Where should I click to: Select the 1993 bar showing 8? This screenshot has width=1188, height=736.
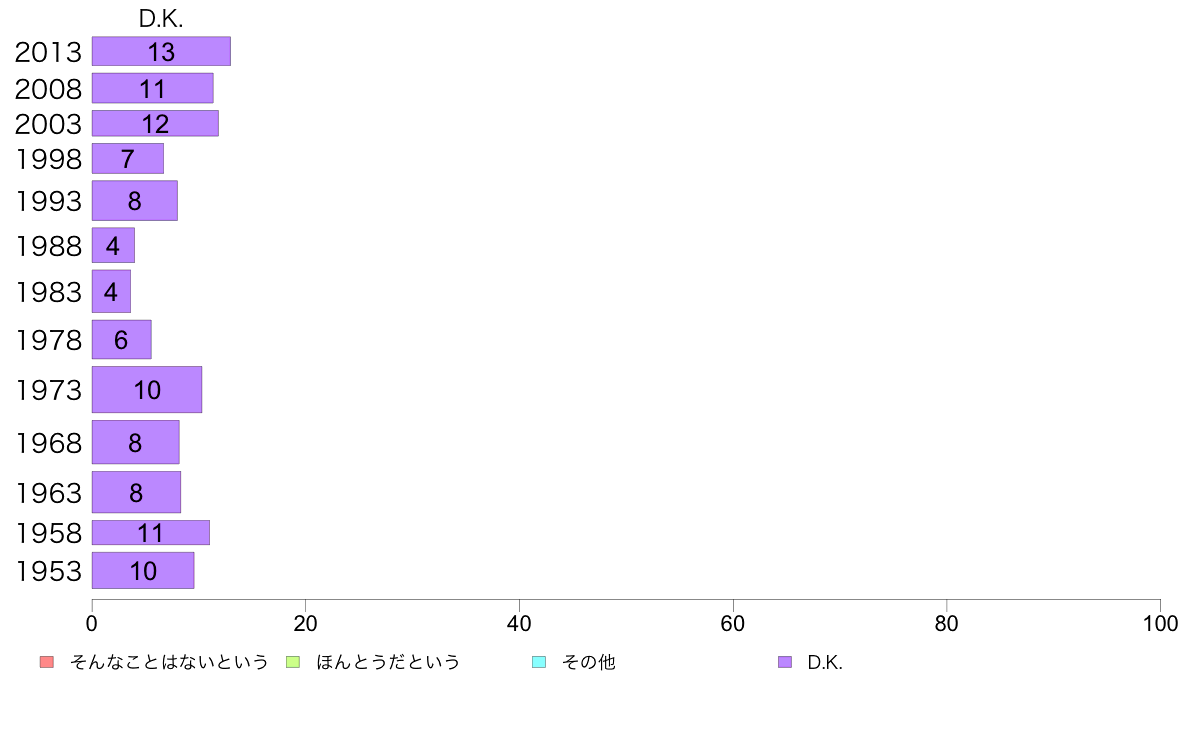click(x=135, y=201)
